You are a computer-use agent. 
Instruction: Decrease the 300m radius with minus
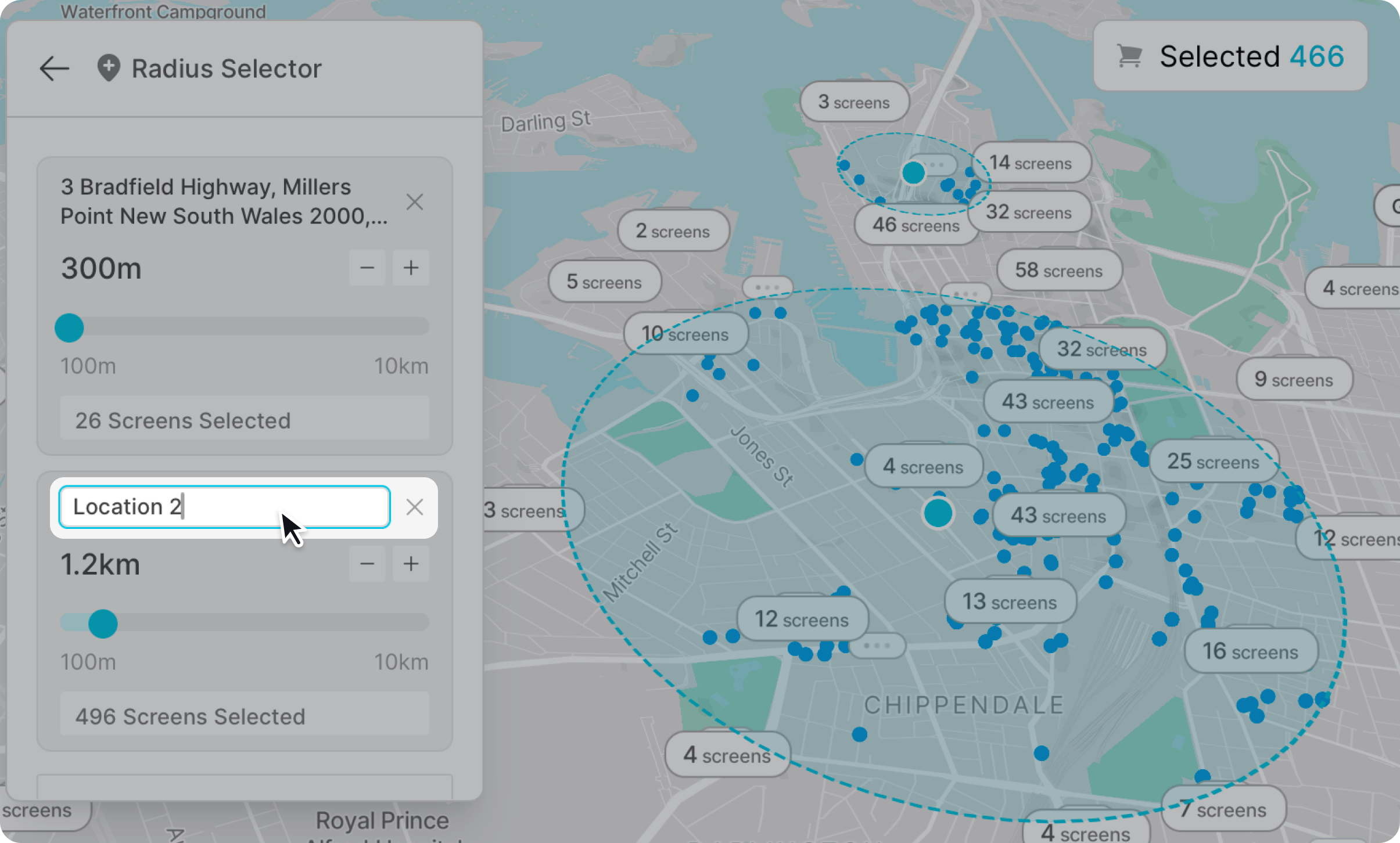pos(367,268)
